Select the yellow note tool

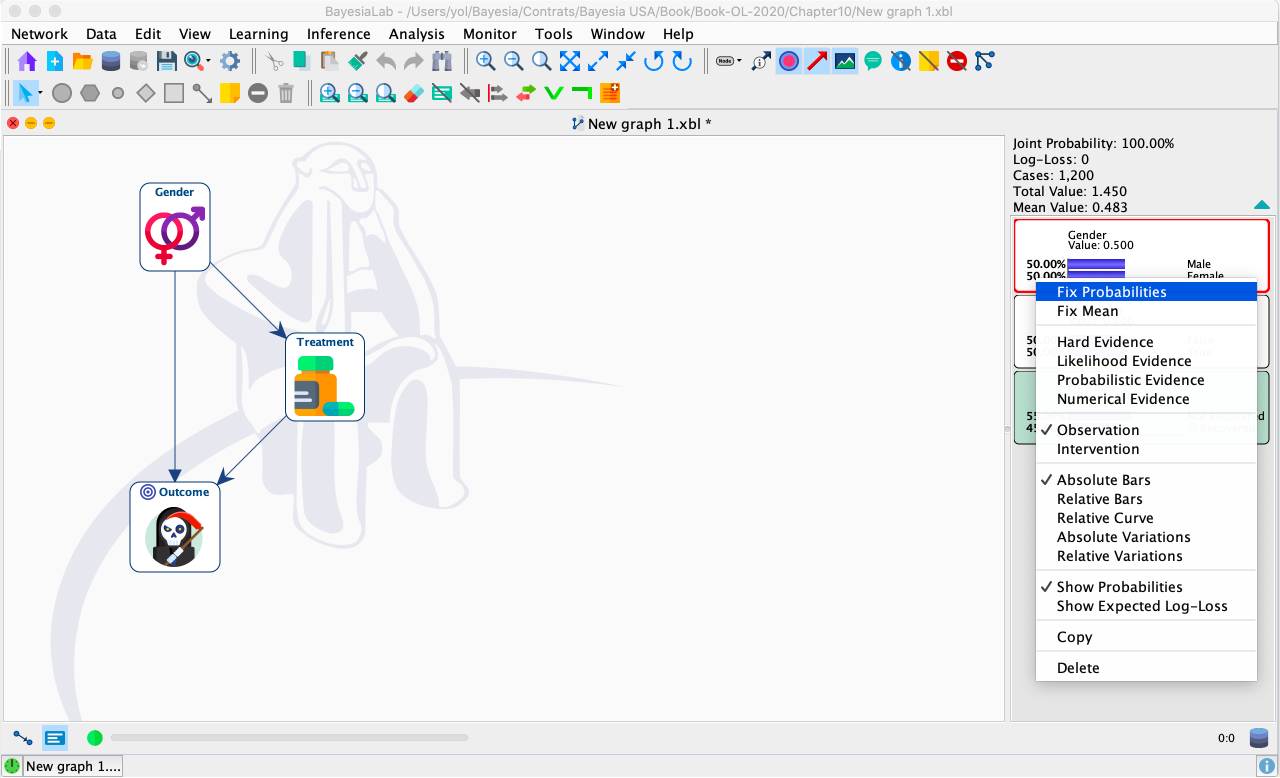[230, 93]
